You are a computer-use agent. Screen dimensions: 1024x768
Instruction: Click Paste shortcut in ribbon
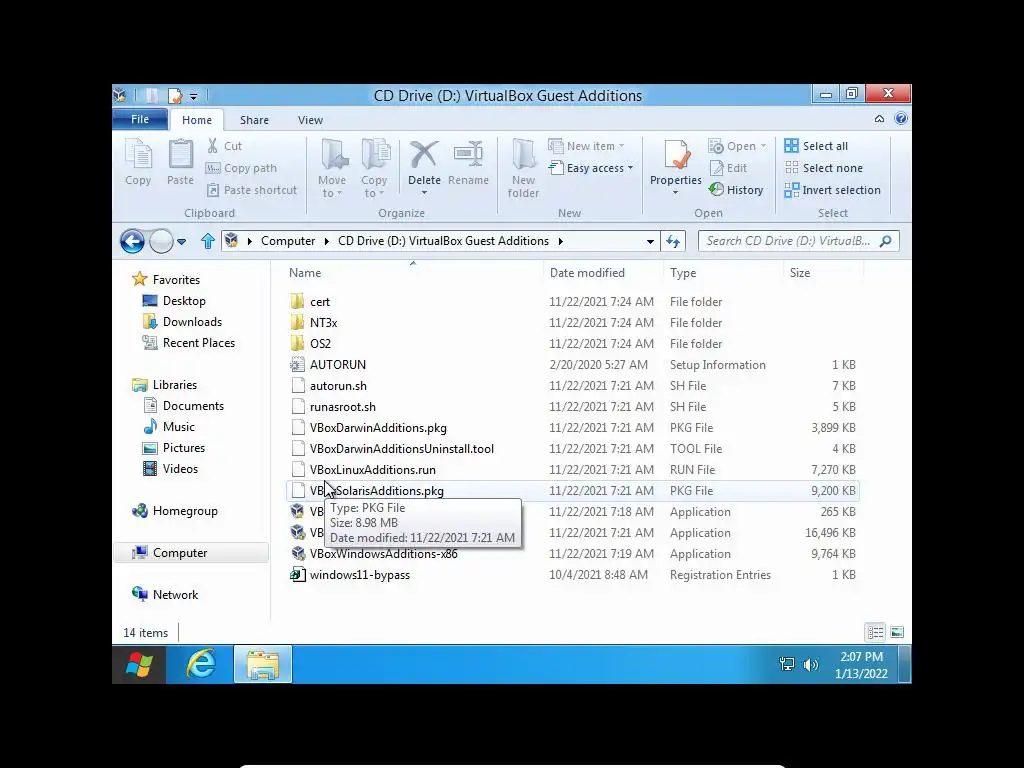pos(251,190)
